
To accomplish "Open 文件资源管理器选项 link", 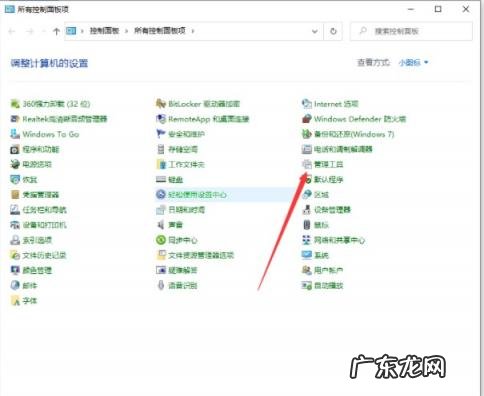I will point(201,255).
